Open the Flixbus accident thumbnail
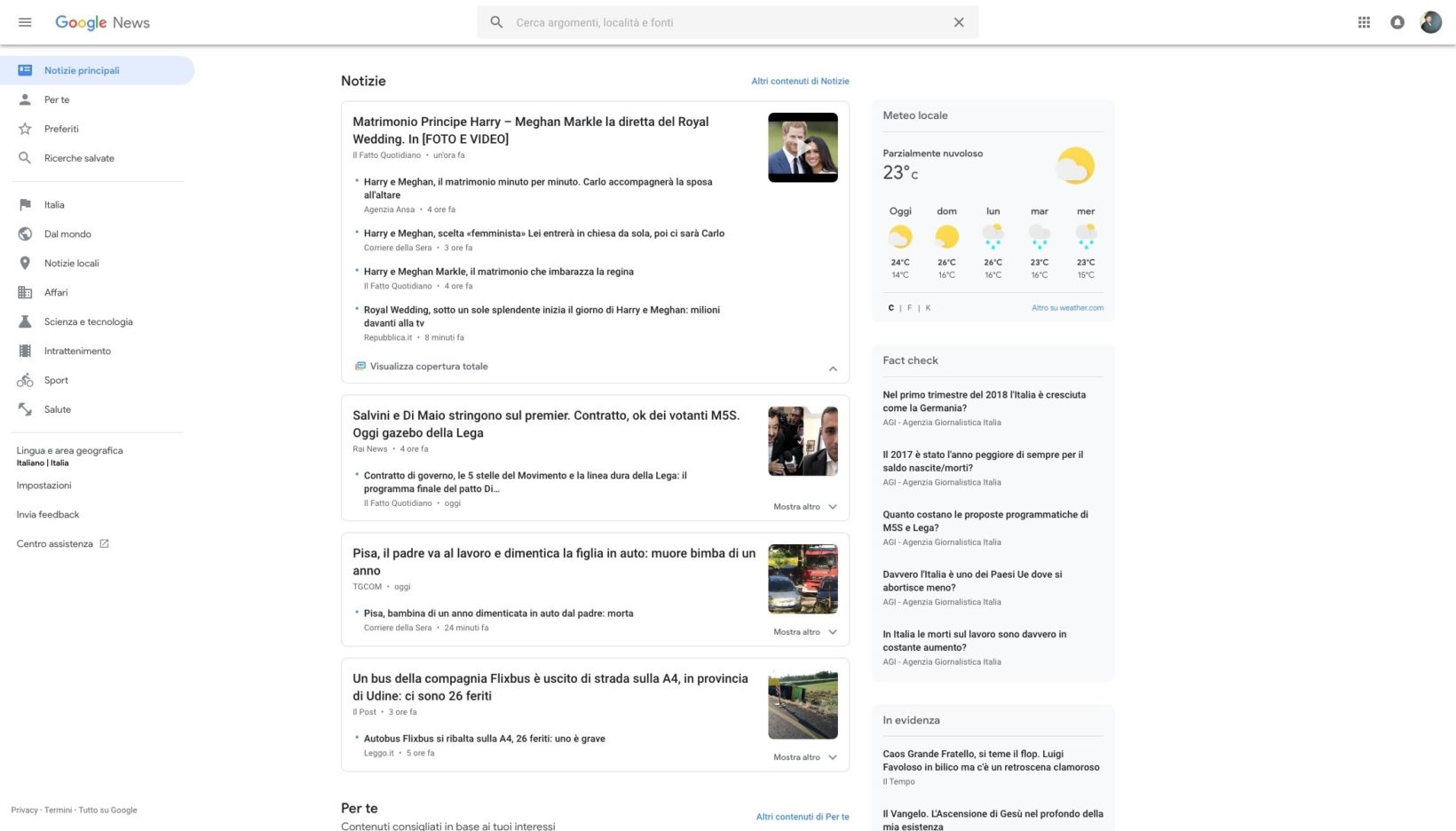Viewport: 1456px width, 831px height. (x=803, y=704)
